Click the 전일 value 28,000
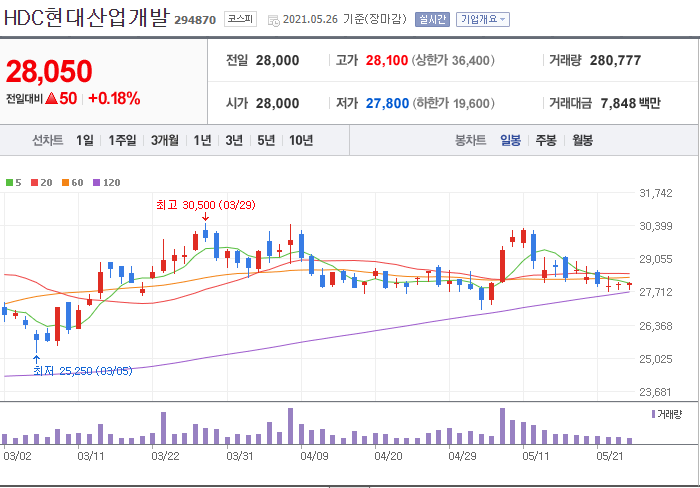700x488 pixels. 277,60
